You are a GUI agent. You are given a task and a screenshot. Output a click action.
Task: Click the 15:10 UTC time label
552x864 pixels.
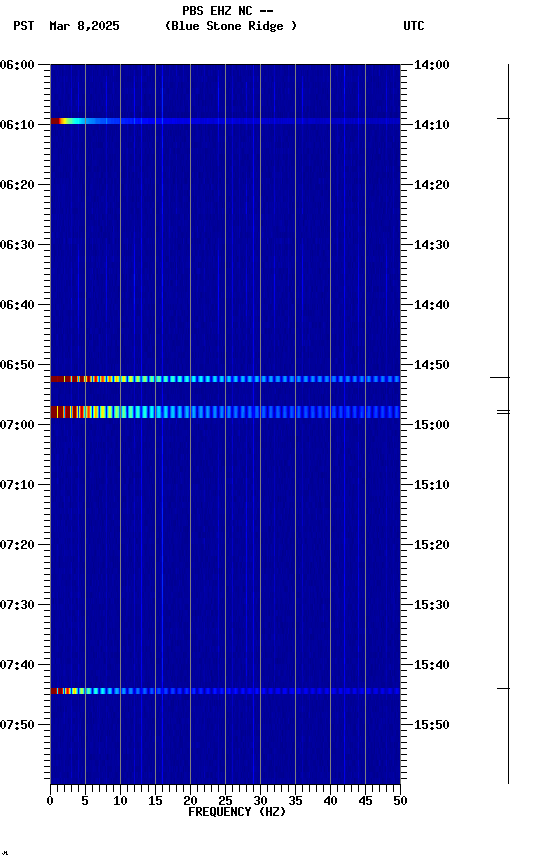coord(432,485)
